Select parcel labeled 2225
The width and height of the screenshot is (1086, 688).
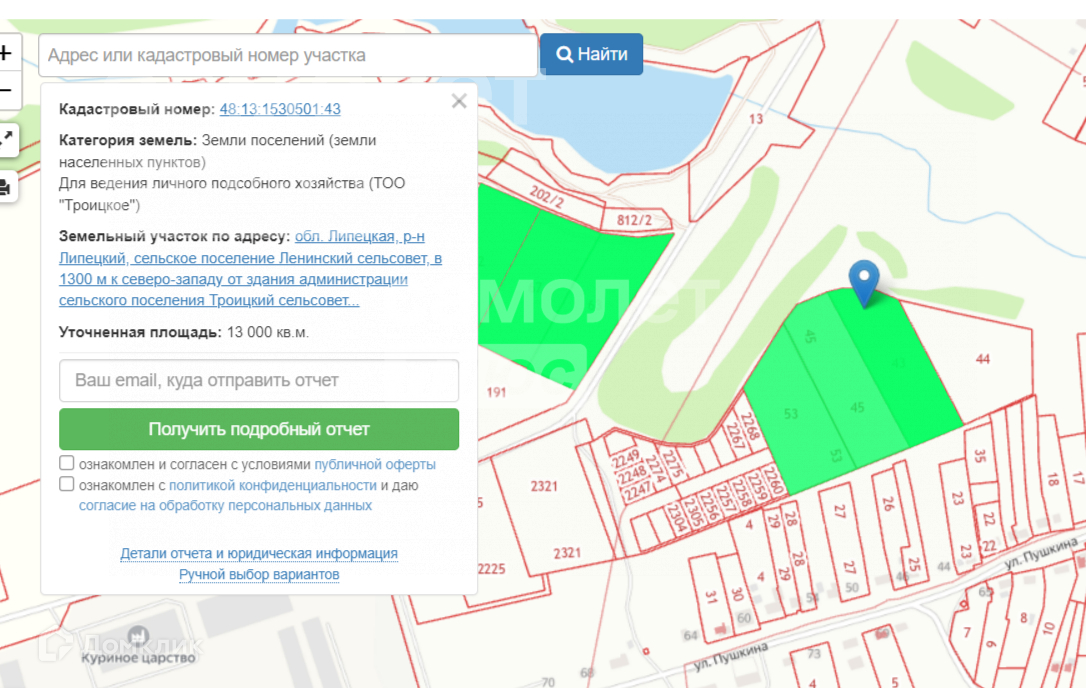click(x=491, y=569)
